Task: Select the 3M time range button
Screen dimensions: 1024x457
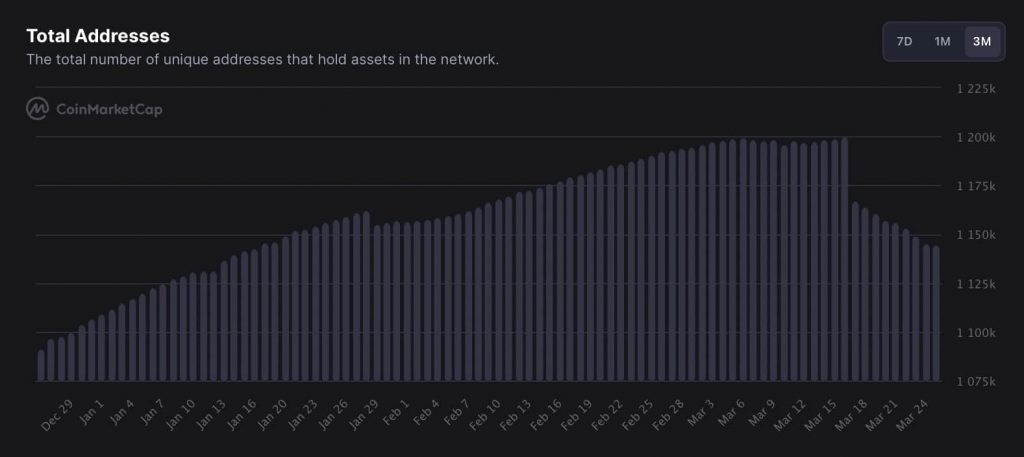Action: click(x=982, y=42)
